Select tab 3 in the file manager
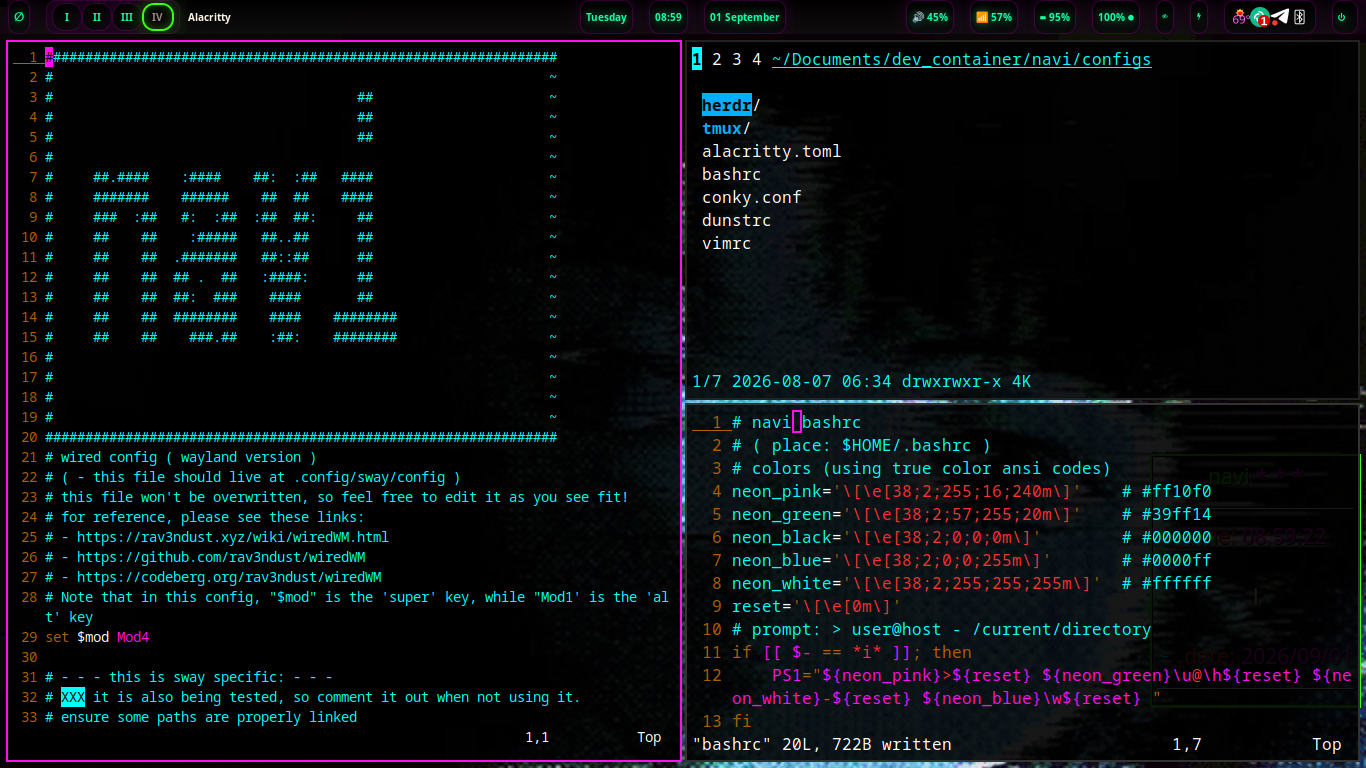 (737, 59)
